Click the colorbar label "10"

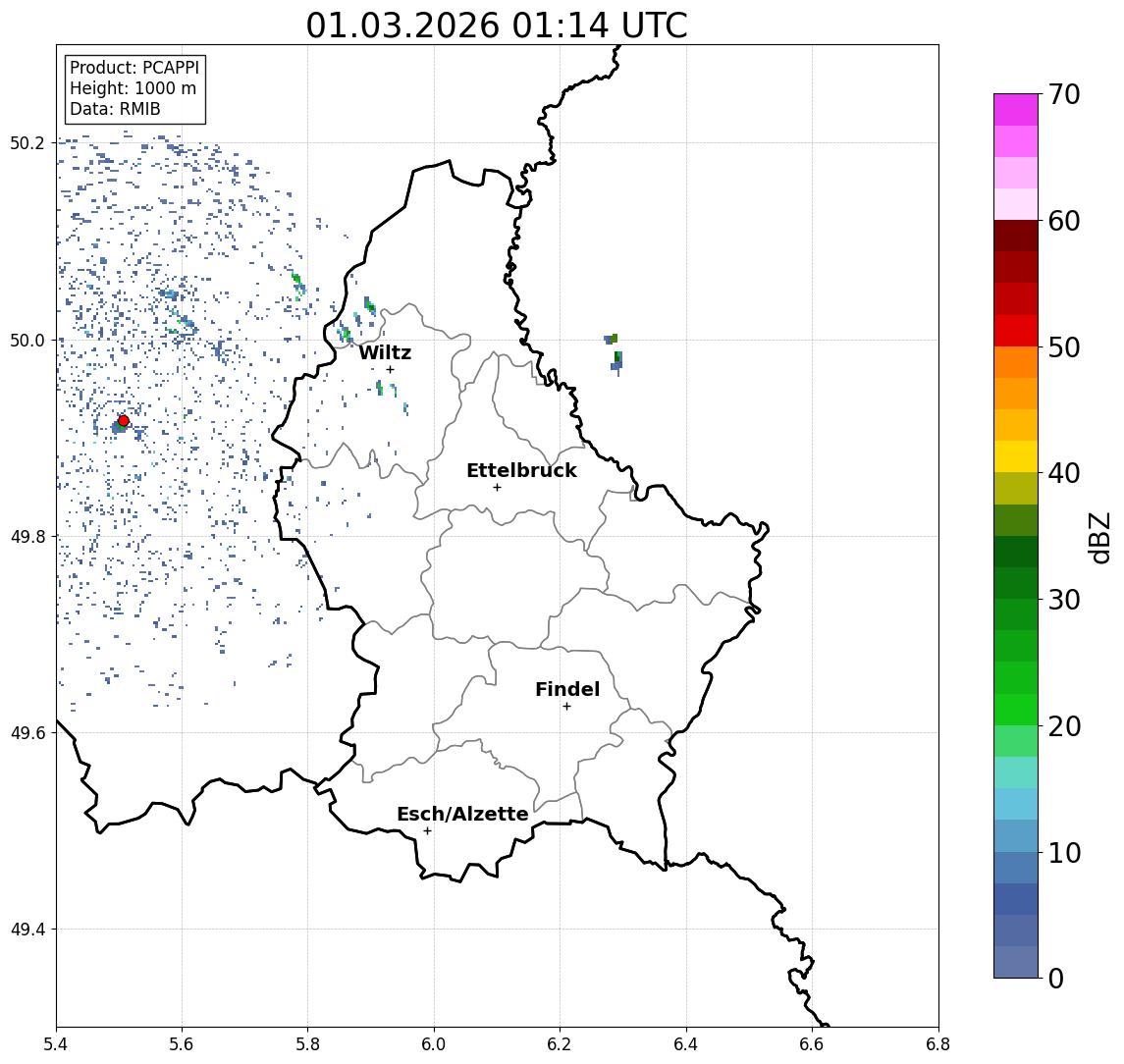click(x=1064, y=853)
